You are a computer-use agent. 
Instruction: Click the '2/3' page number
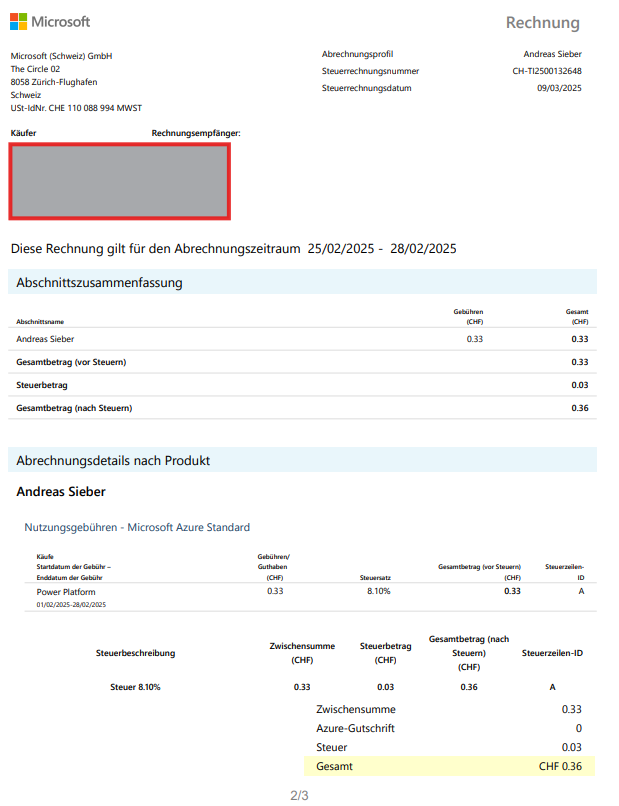click(x=299, y=796)
